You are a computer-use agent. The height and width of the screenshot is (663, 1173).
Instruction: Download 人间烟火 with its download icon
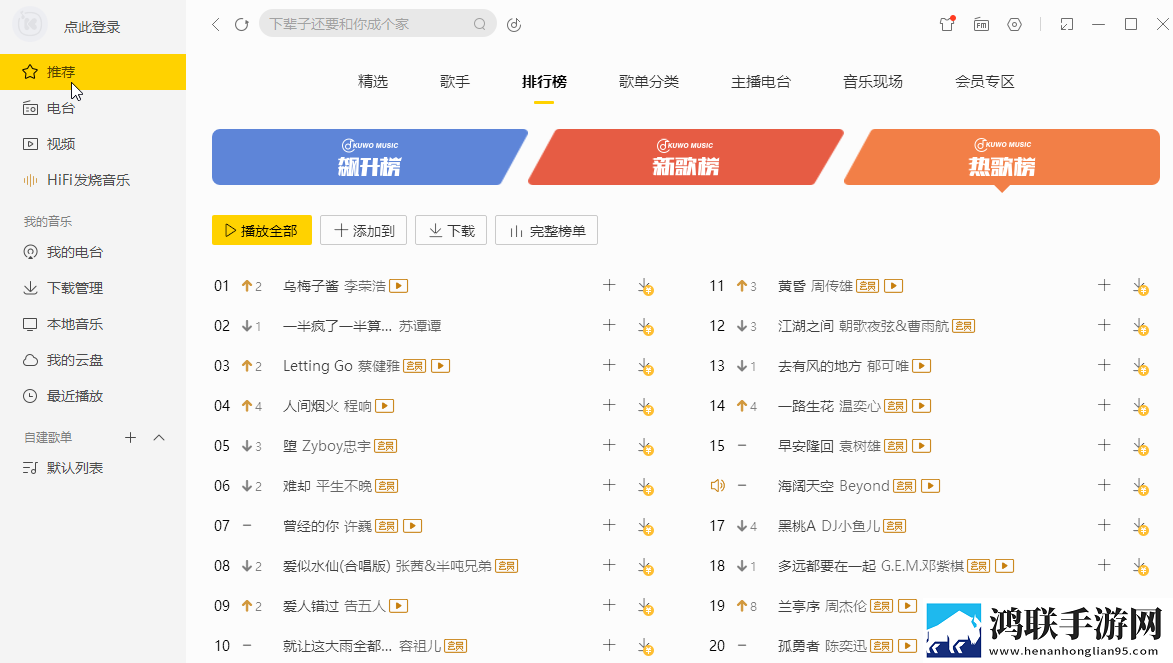tap(646, 407)
